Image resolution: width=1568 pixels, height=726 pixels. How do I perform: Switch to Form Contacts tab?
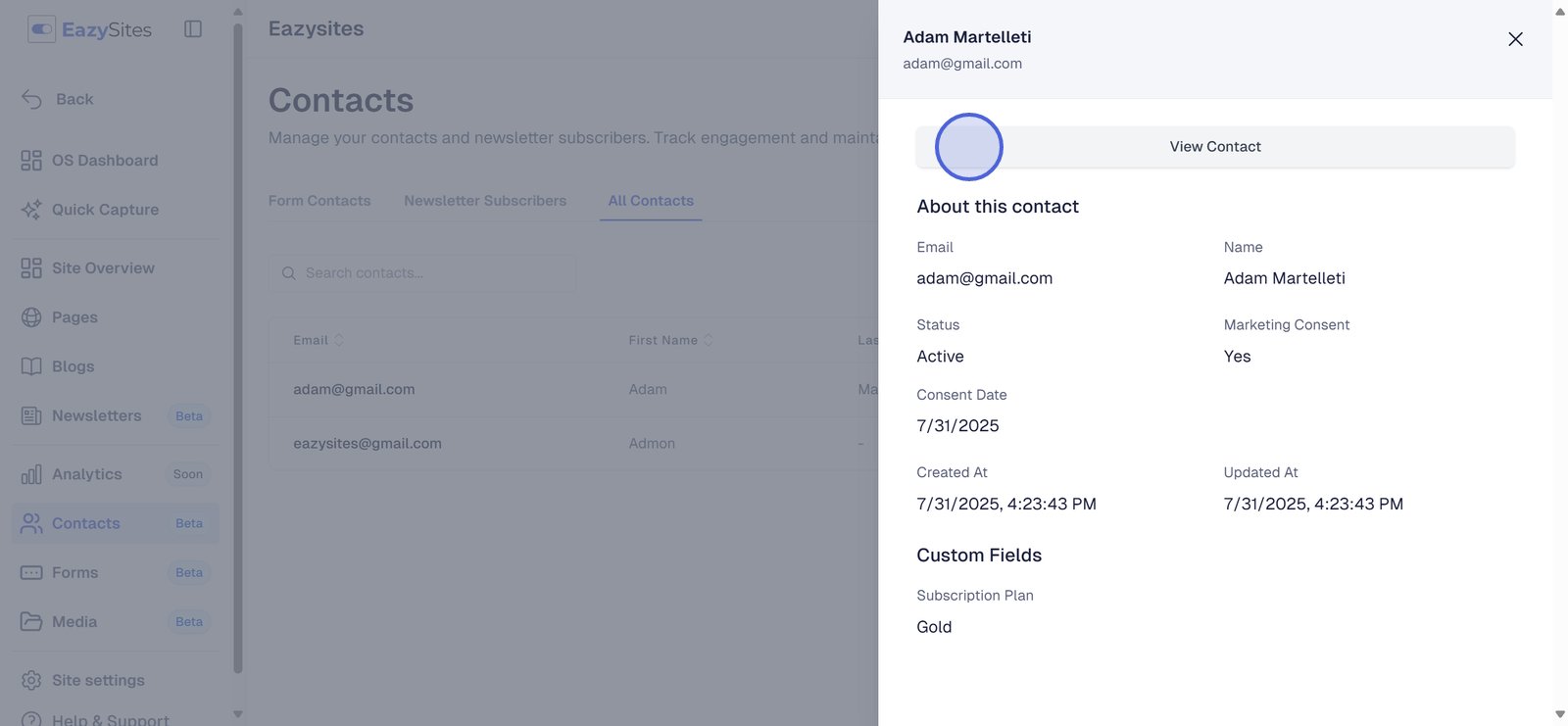click(x=319, y=201)
